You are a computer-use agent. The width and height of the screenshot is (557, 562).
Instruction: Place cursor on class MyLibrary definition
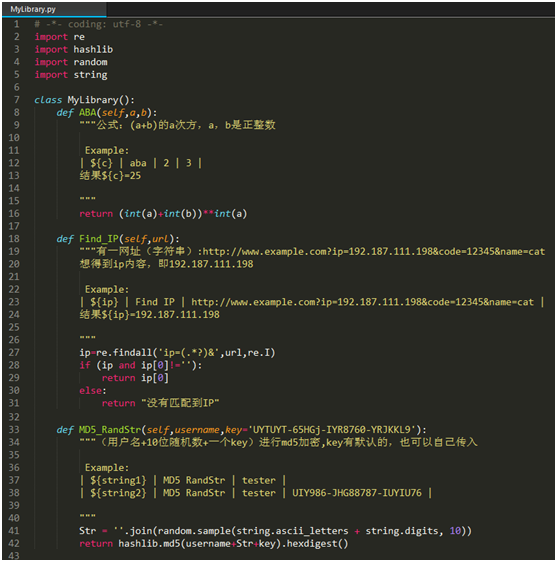[84, 100]
